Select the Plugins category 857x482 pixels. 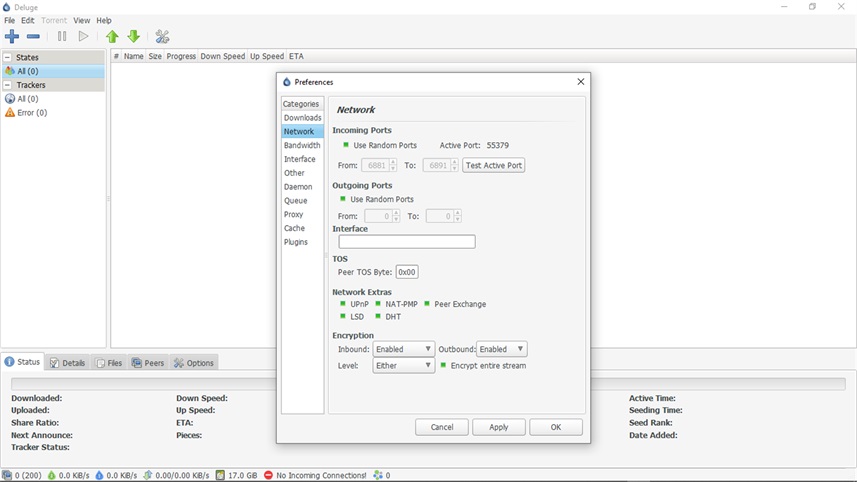click(302, 242)
